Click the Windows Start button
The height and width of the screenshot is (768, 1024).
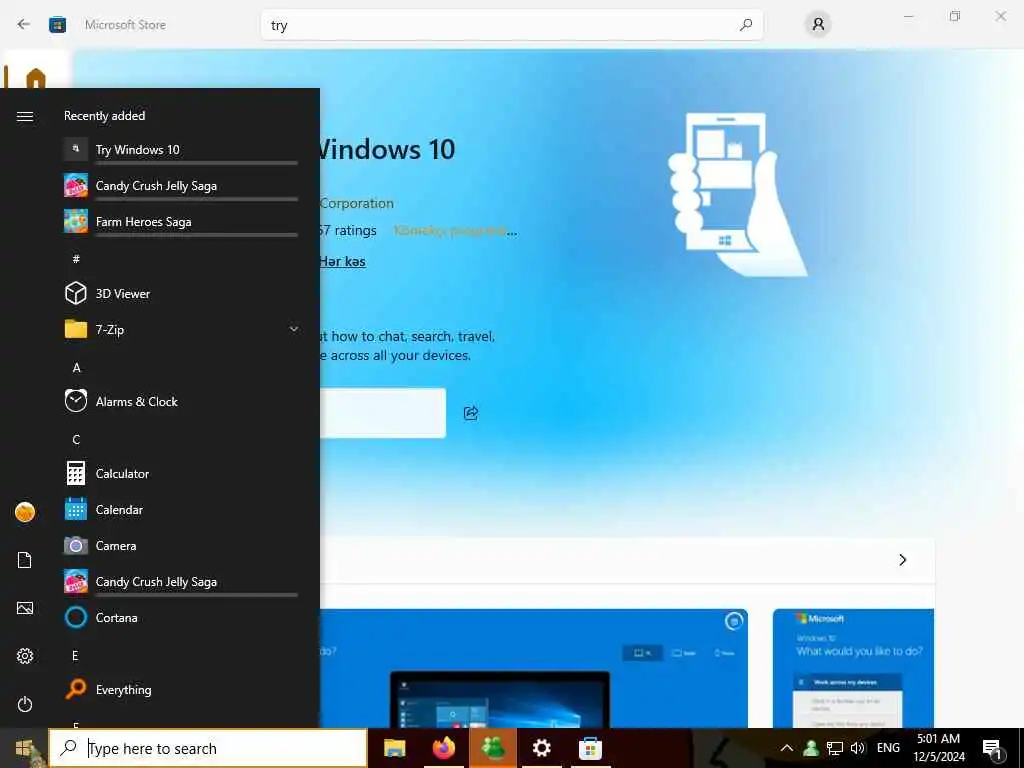pos(24,748)
